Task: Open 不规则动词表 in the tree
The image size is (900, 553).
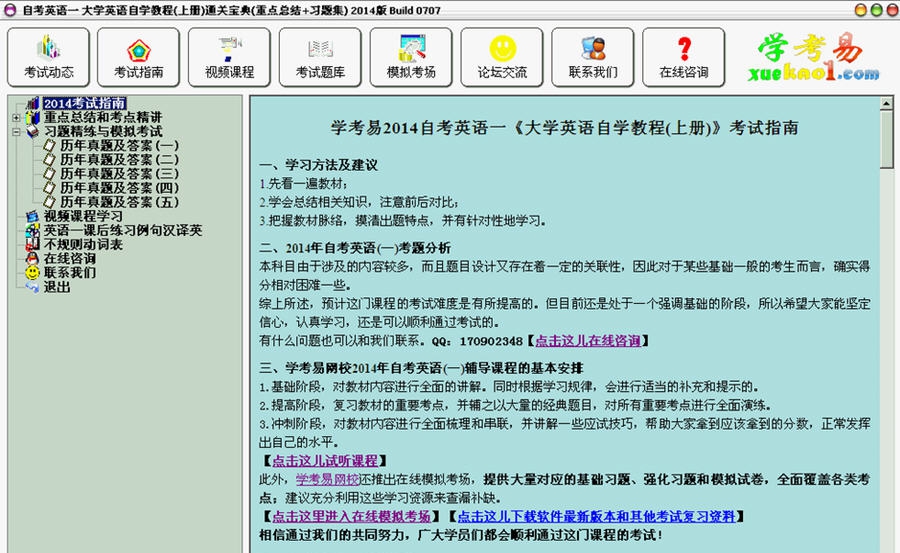Action: click(x=83, y=245)
